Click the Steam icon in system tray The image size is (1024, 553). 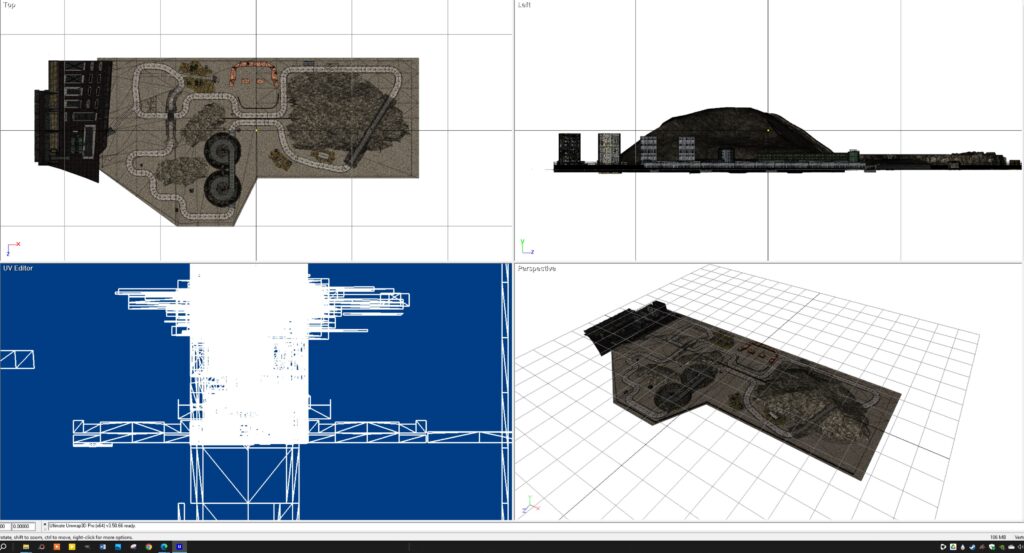click(972, 547)
